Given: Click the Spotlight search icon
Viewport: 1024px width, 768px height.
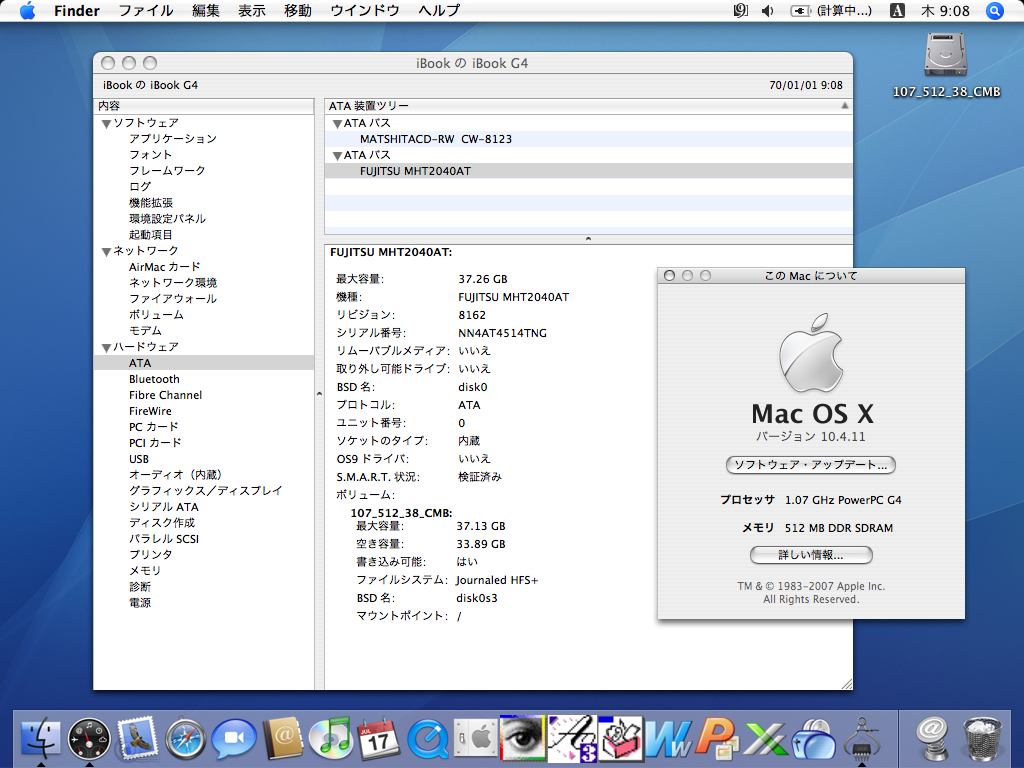Looking at the screenshot, I should (x=995, y=11).
